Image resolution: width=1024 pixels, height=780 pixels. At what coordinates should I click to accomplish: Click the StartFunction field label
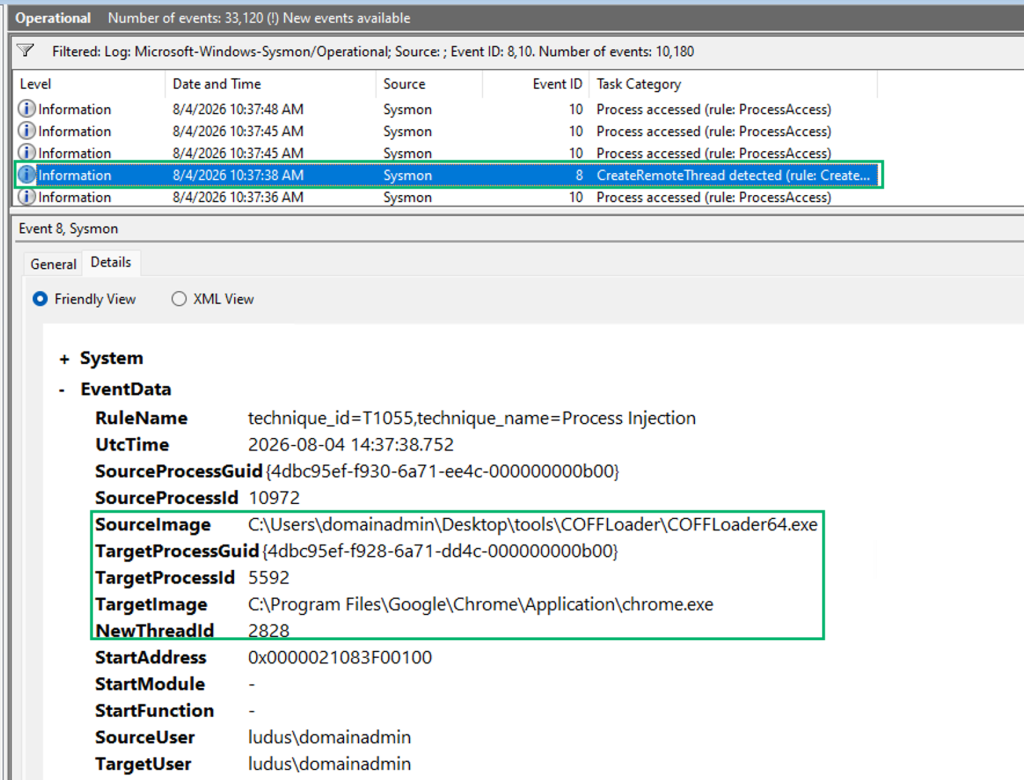(154, 711)
